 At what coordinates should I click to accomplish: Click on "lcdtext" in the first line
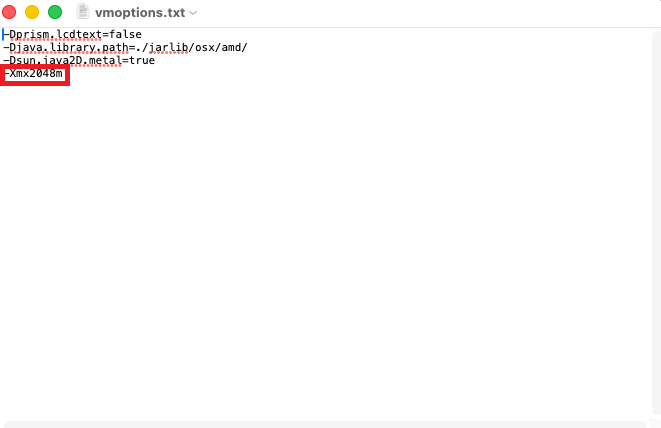[x=76, y=34]
